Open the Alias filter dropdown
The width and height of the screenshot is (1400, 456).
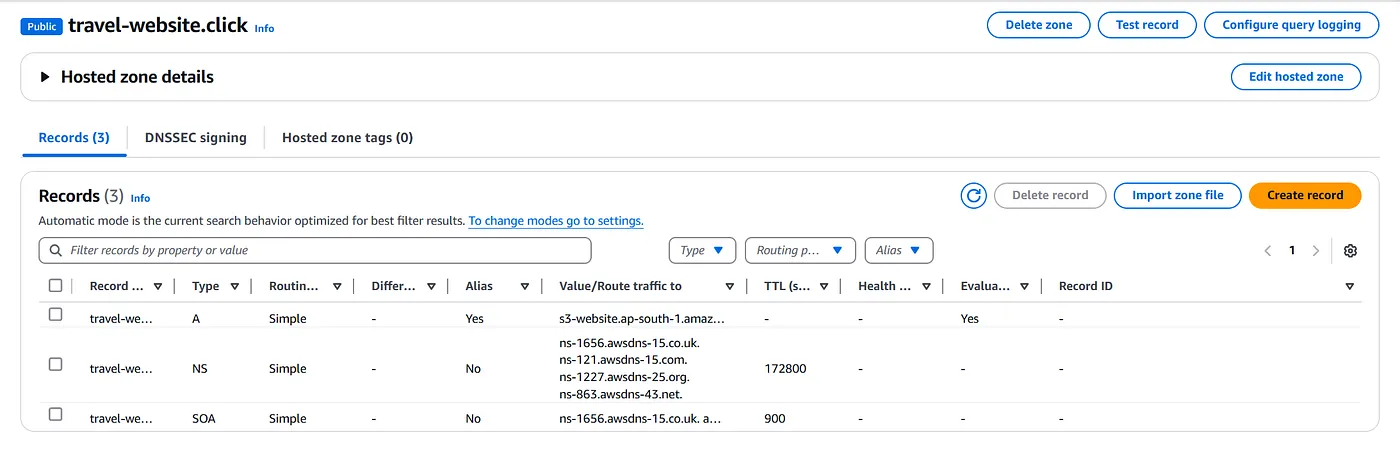coord(899,251)
